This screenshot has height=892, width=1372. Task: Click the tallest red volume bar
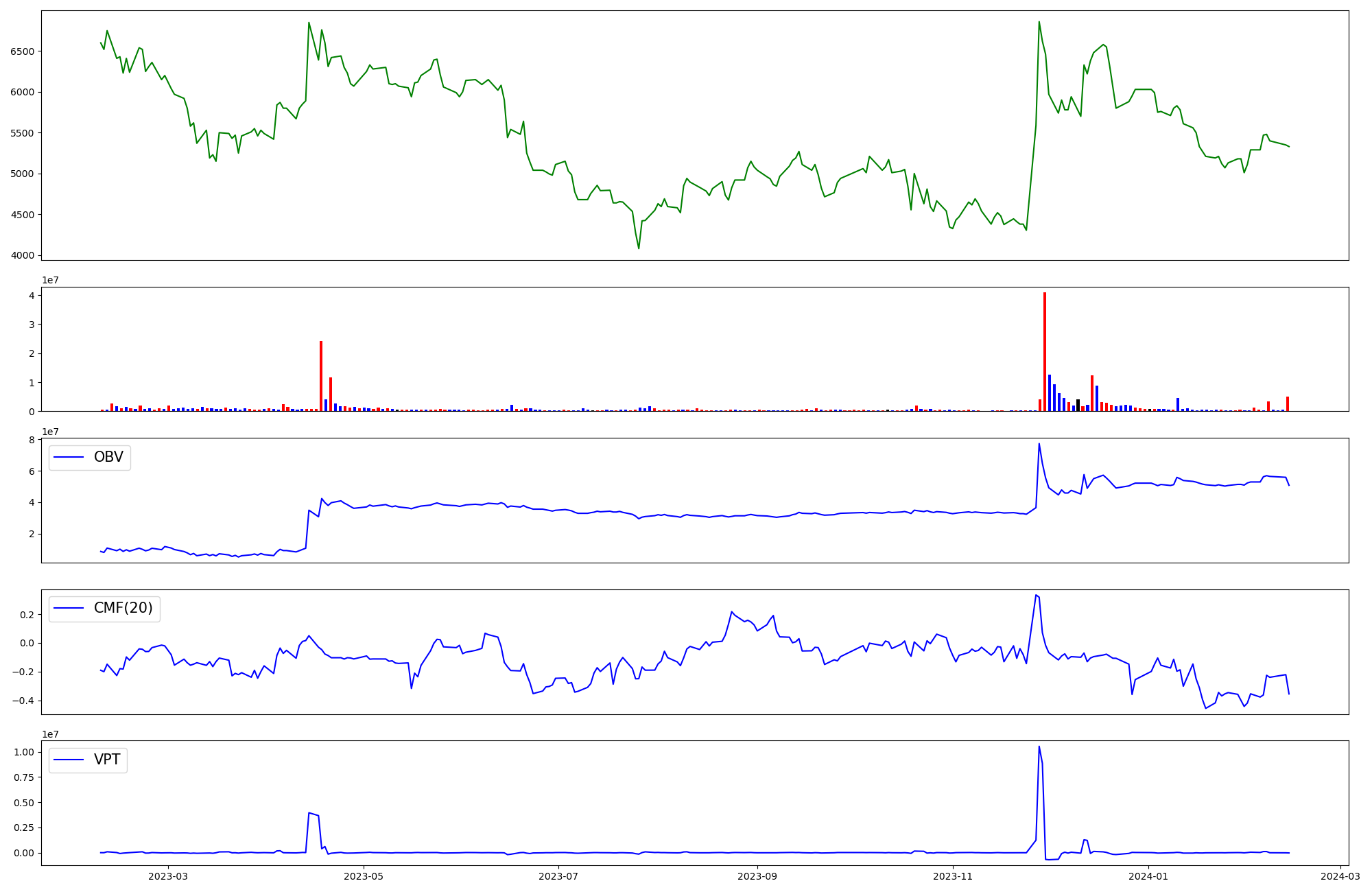1045,351
